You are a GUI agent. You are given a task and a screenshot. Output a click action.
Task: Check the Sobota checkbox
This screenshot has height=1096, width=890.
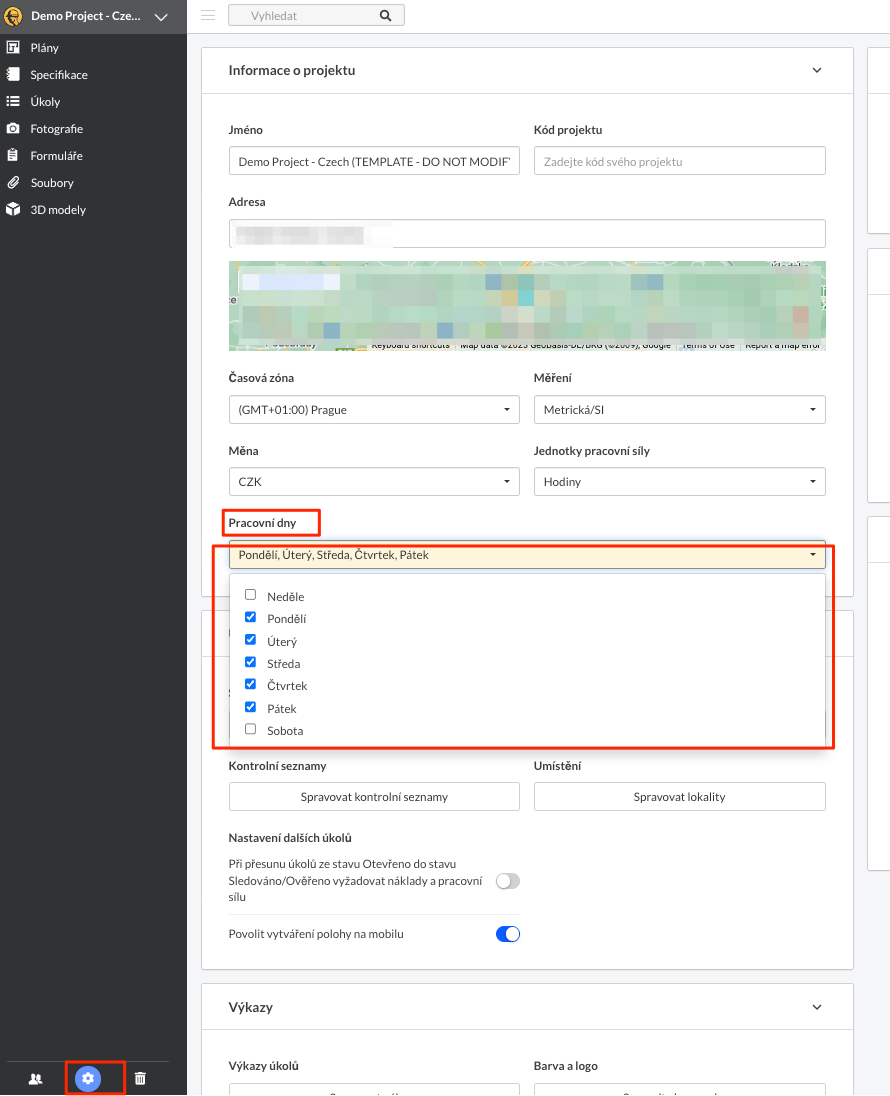(250, 729)
